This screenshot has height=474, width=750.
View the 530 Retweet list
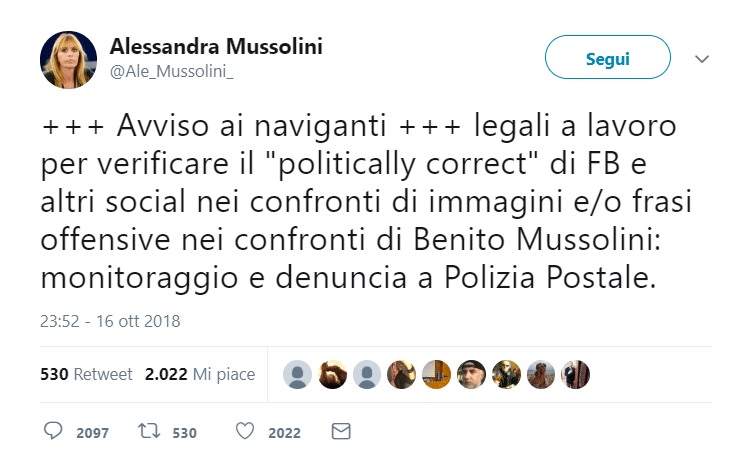click(x=86, y=374)
